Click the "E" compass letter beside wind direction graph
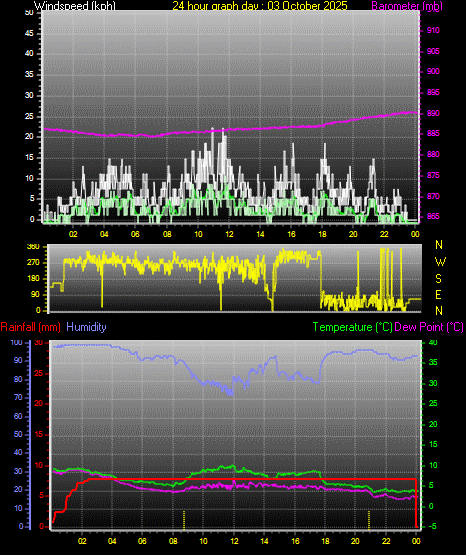Viewport: 466px width, 555px height. click(438, 294)
